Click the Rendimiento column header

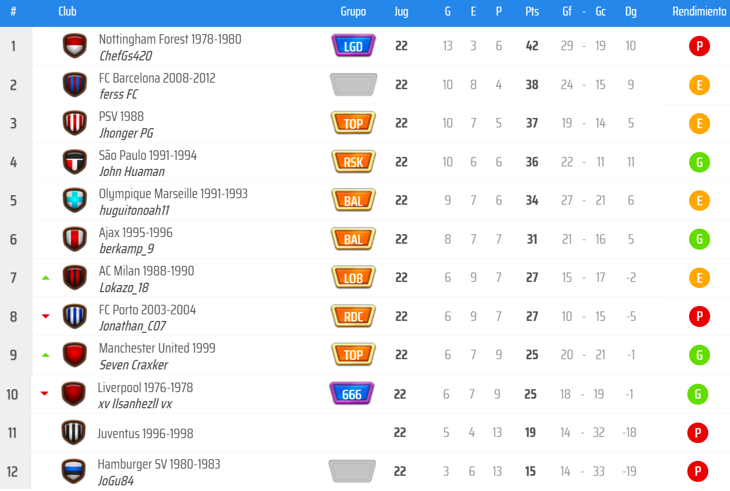[x=699, y=12]
